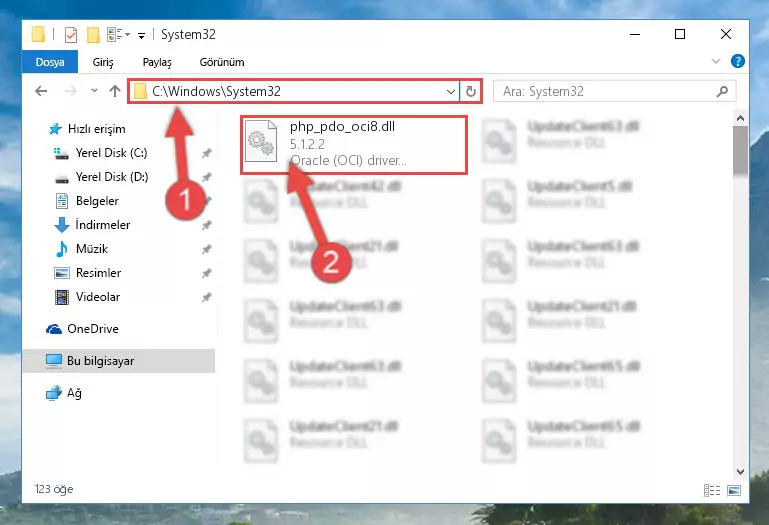Go forward with the right arrow button
The height and width of the screenshot is (525, 769).
tap(71, 91)
